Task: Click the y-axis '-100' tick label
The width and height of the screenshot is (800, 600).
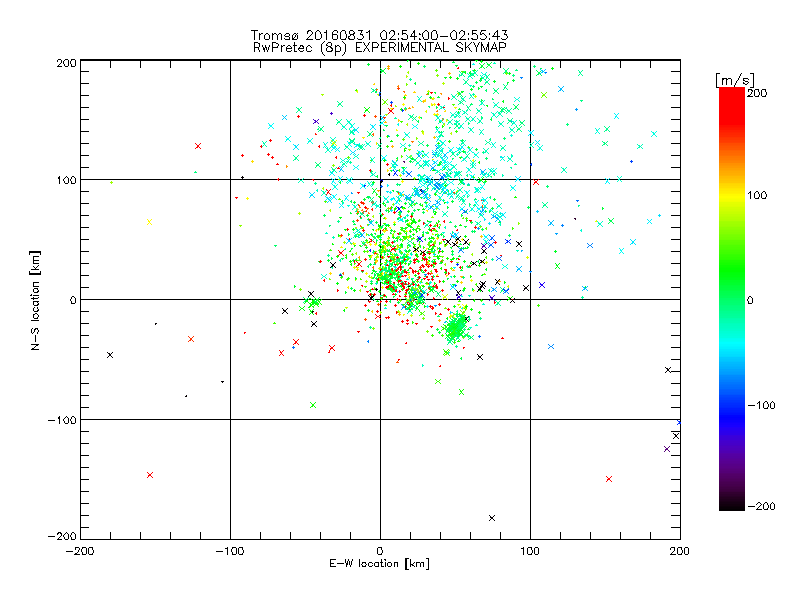Action: (x=62, y=420)
